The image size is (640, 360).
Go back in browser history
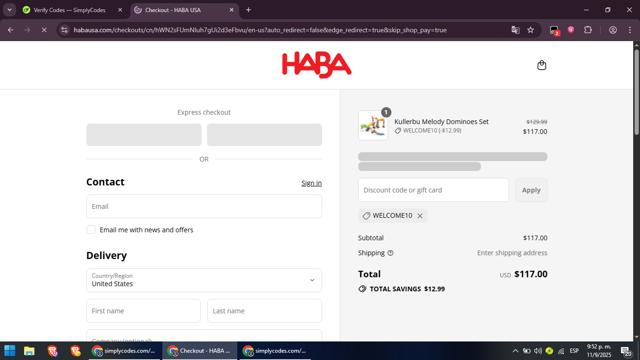click(x=11, y=30)
